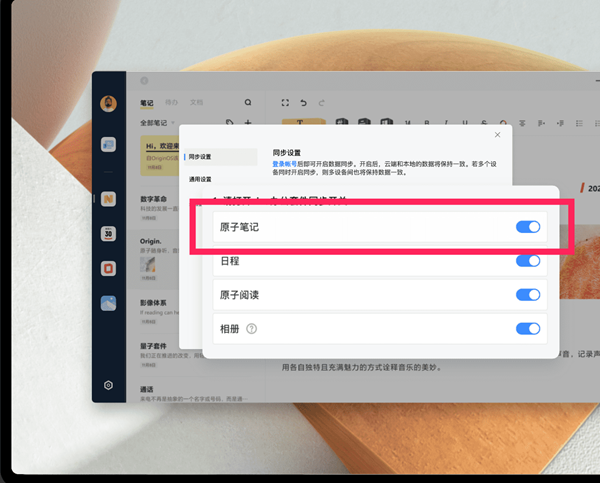Open the font size 14 selector
Screen dimensions: 600x483
click(x=408, y=123)
